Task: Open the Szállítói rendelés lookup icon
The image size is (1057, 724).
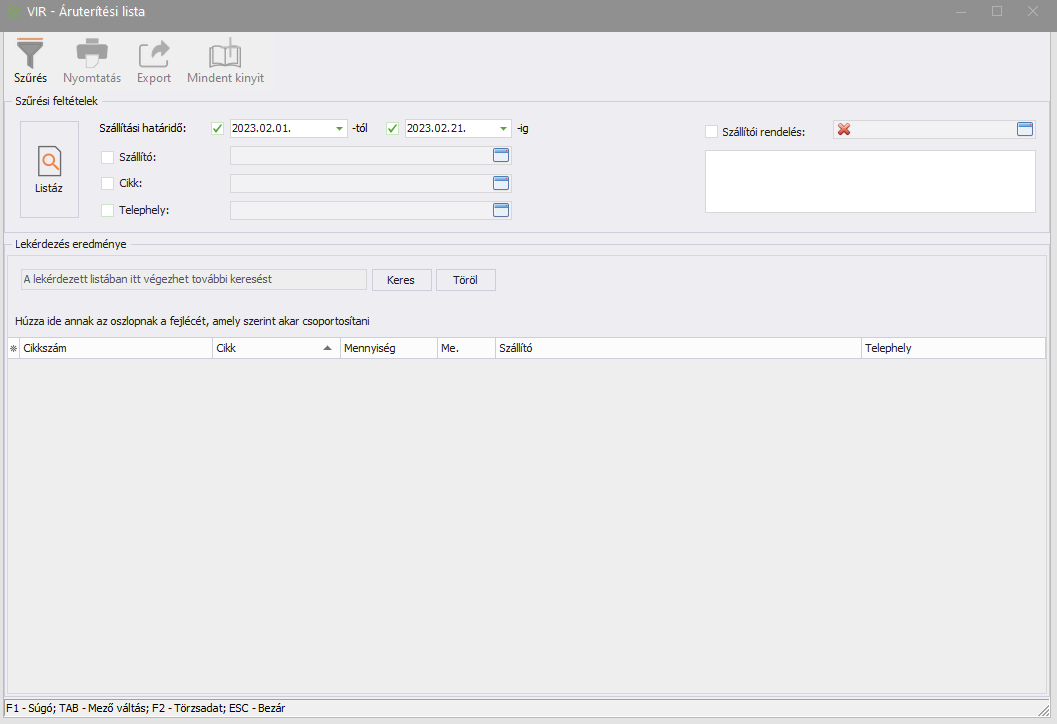Action: (x=1025, y=129)
